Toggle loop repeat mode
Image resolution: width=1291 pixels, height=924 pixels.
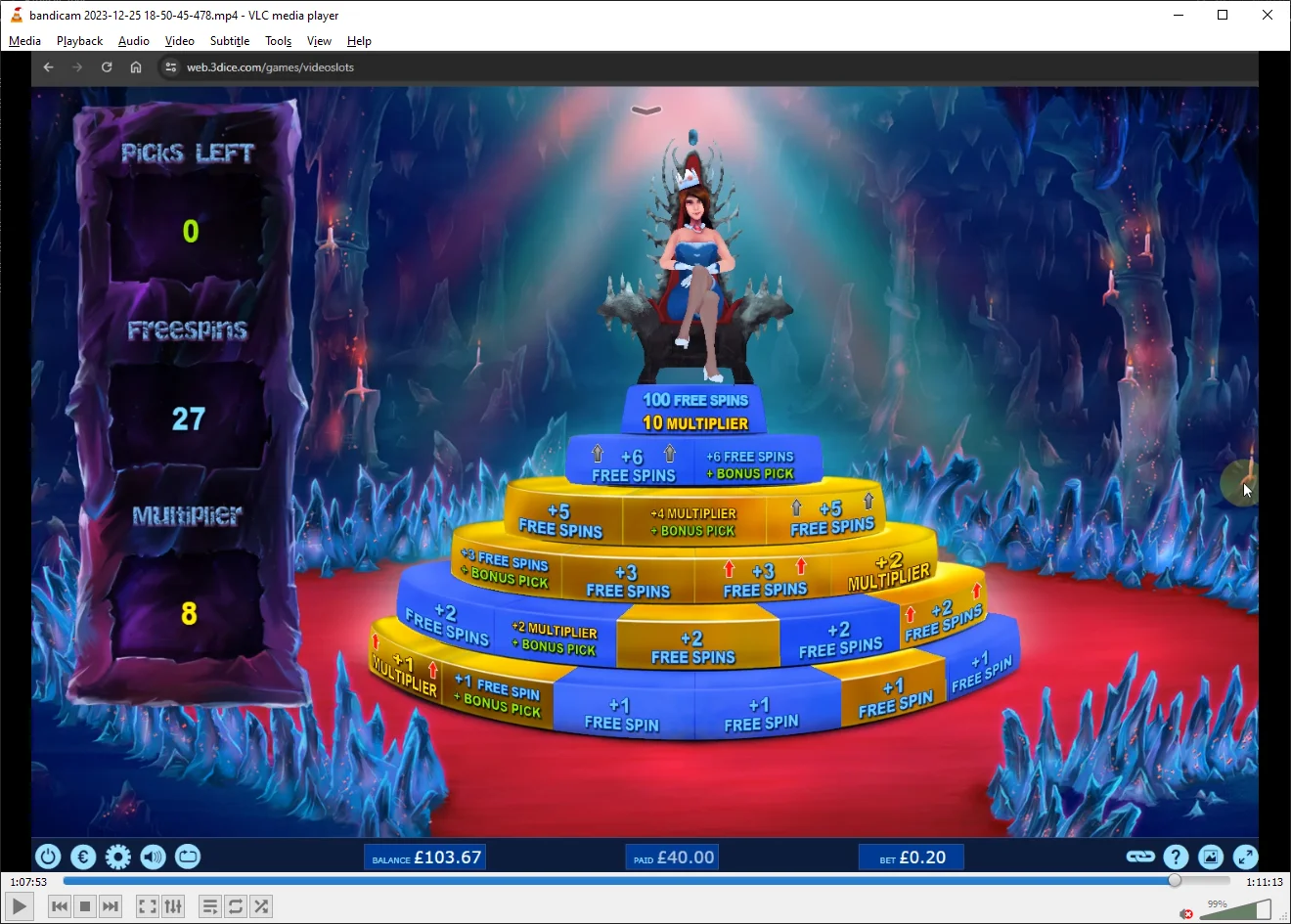point(236,906)
